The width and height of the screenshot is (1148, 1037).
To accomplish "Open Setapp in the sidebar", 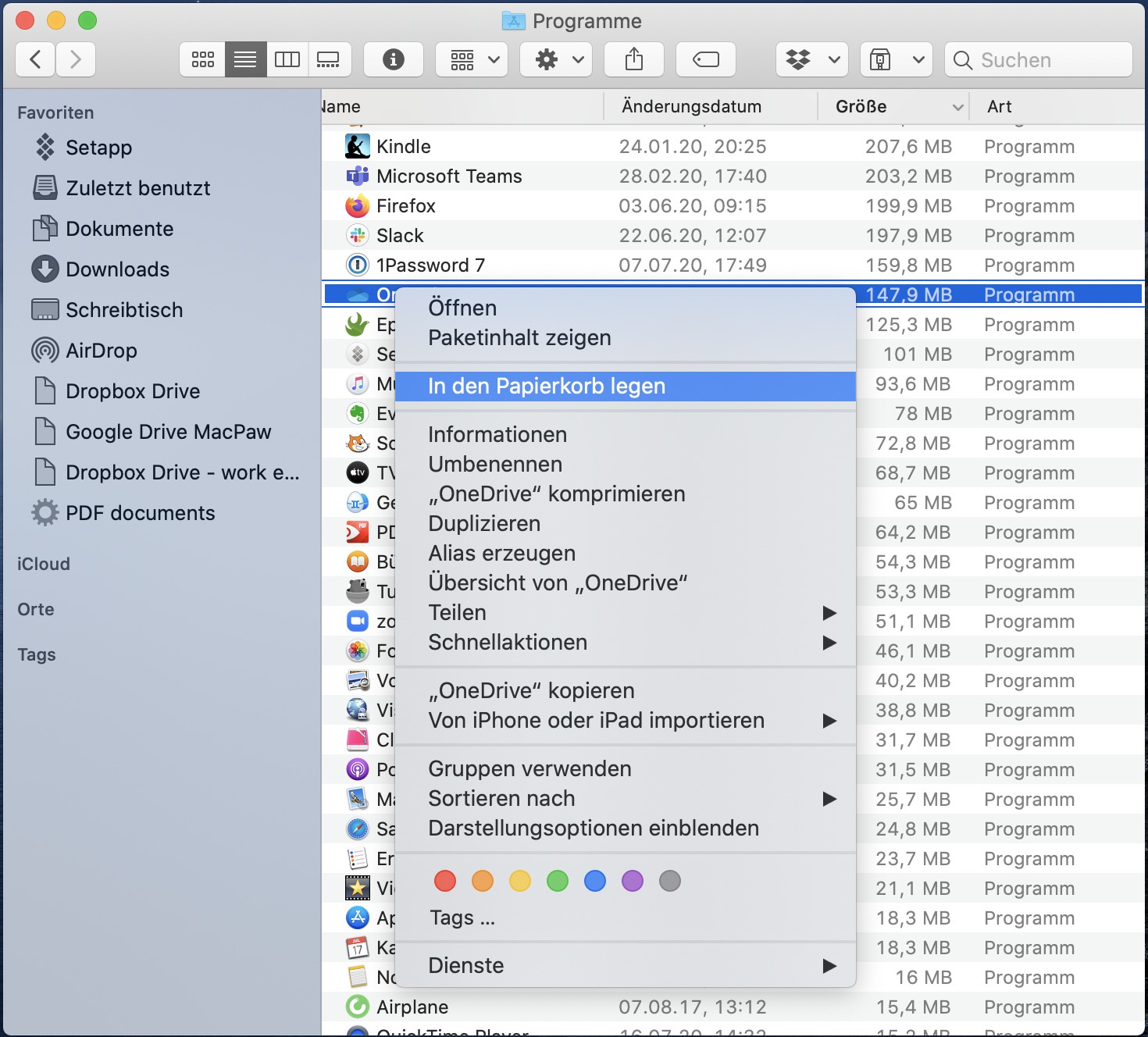I will (98, 148).
